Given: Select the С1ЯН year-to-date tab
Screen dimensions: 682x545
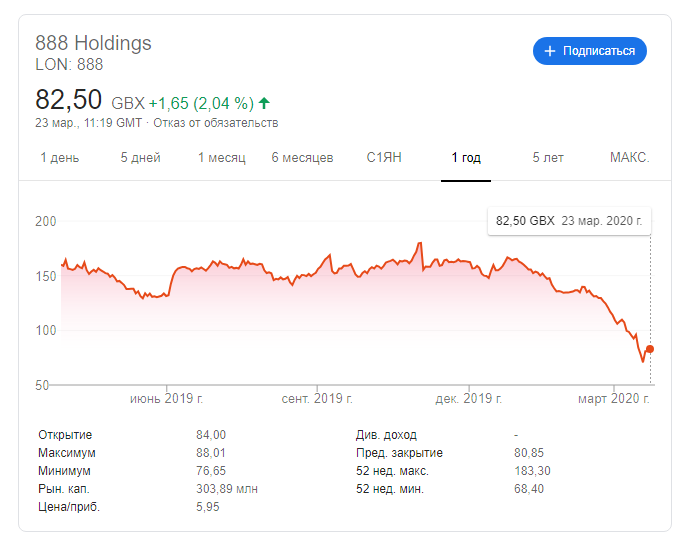Looking at the screenshot, I should click(385, 158).
